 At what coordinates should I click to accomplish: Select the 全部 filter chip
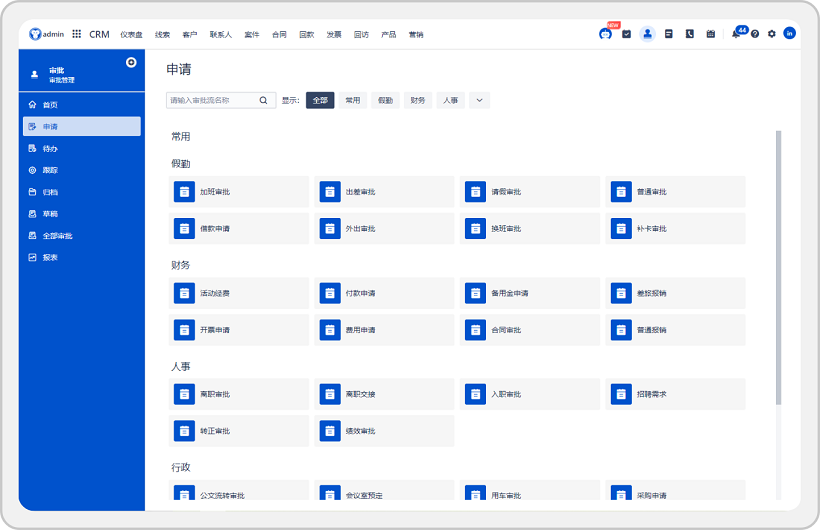click(x=320, y=100)
